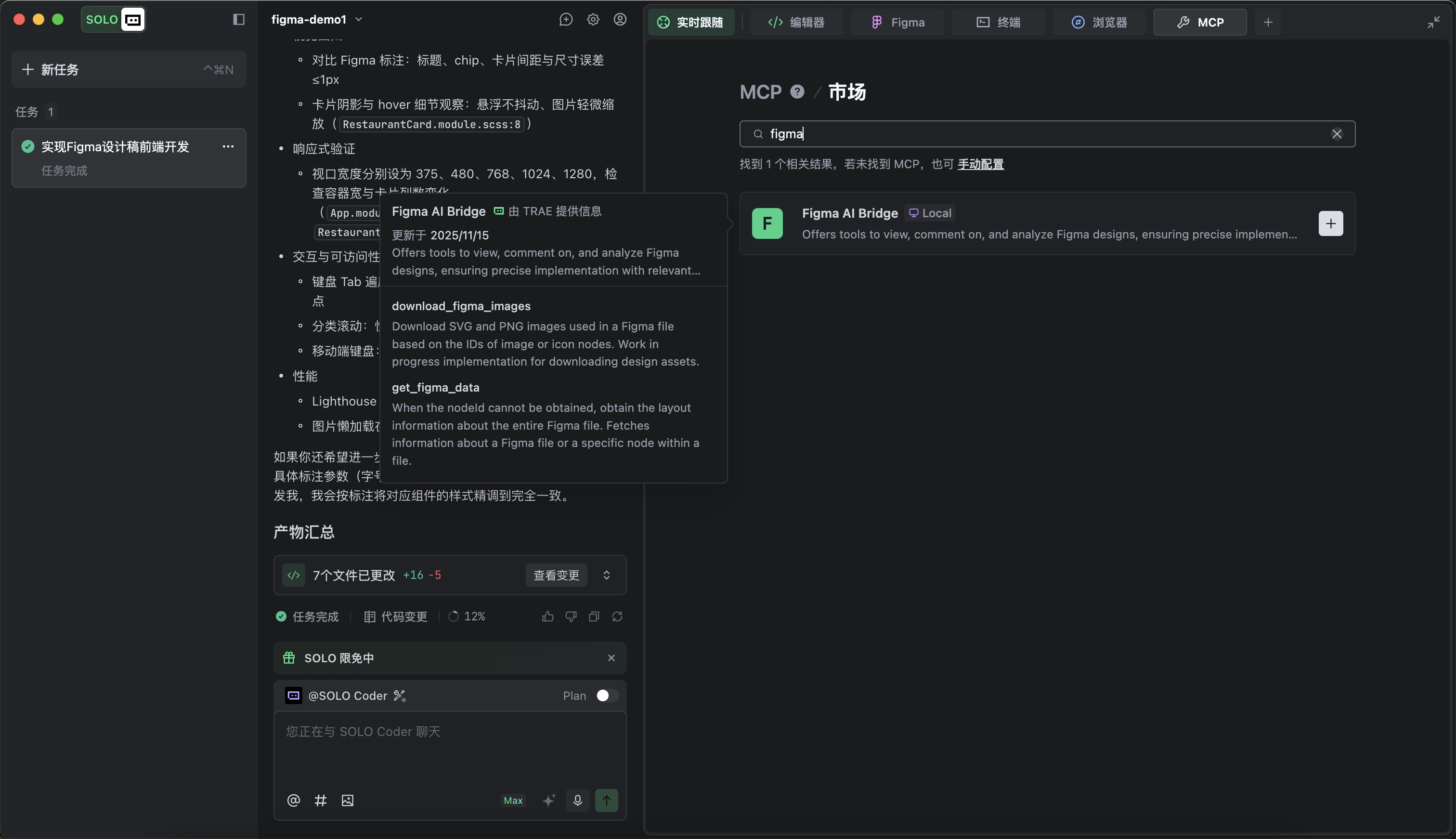Click the 手动配置 link
This screenshot has height=839, width=1456.
pyautogui.click(x=980, y=164)
